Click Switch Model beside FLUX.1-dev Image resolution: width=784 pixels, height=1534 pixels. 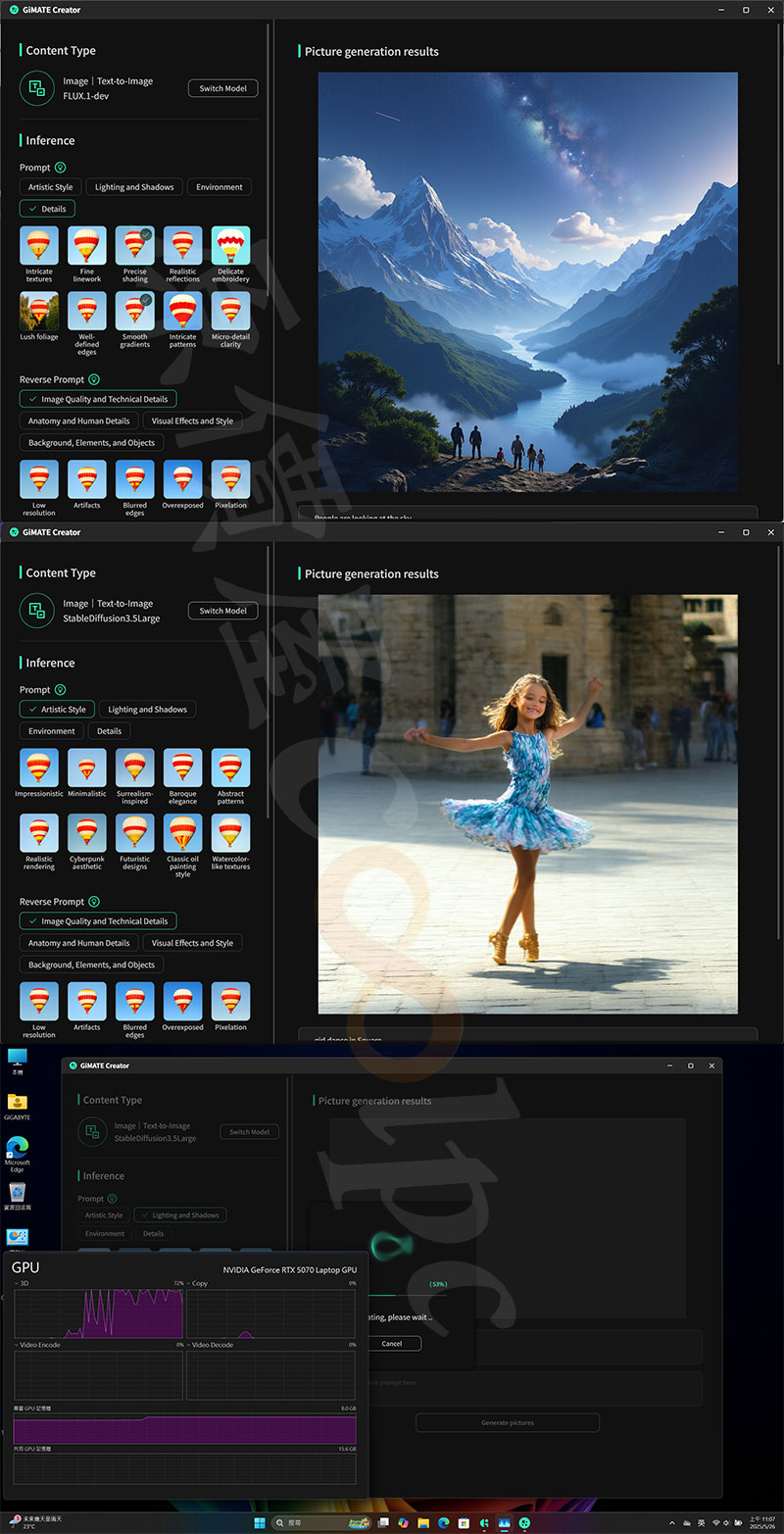pos(223,88)
